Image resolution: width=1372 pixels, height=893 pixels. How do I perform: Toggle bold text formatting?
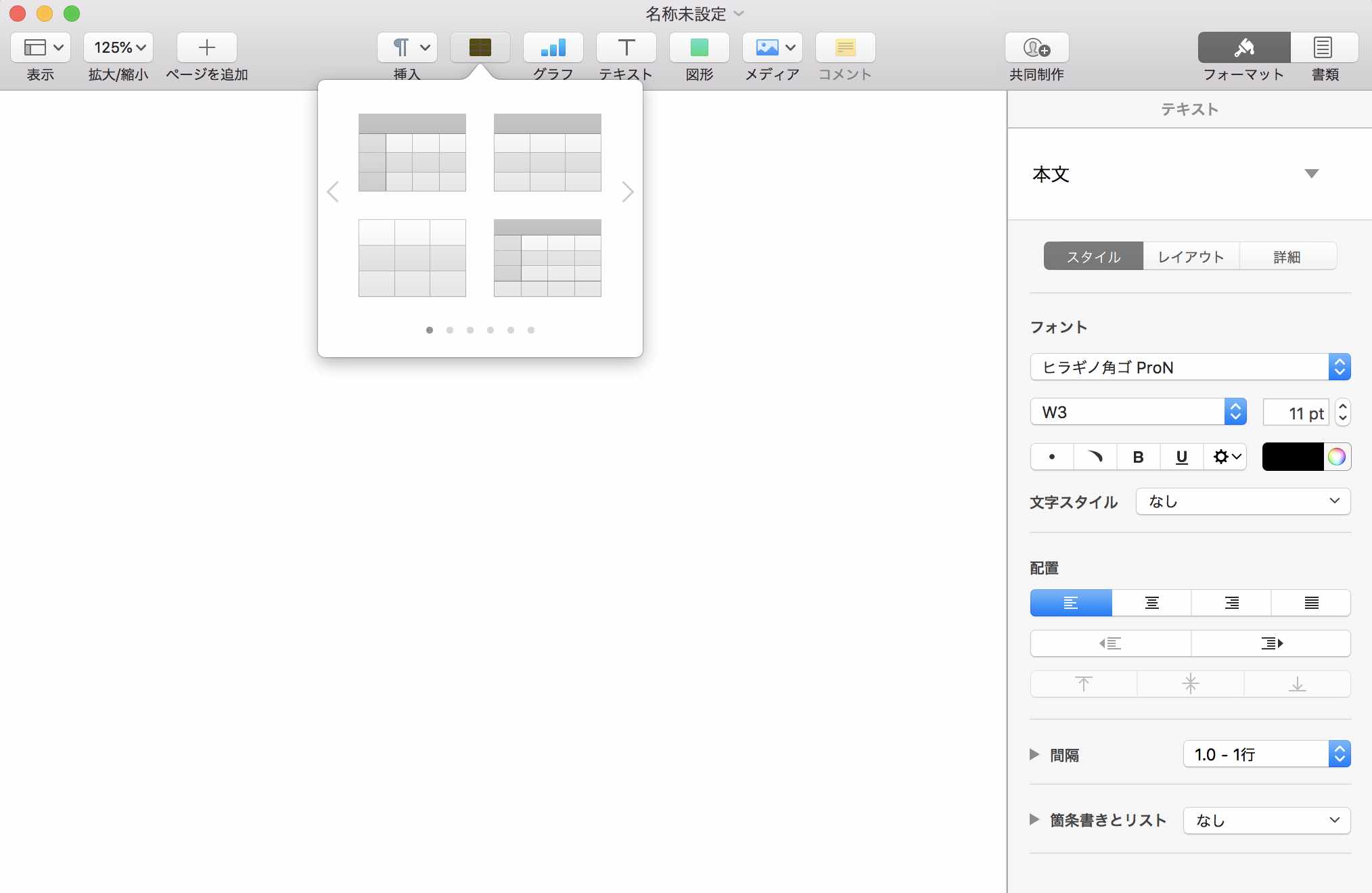[1138, 457]
